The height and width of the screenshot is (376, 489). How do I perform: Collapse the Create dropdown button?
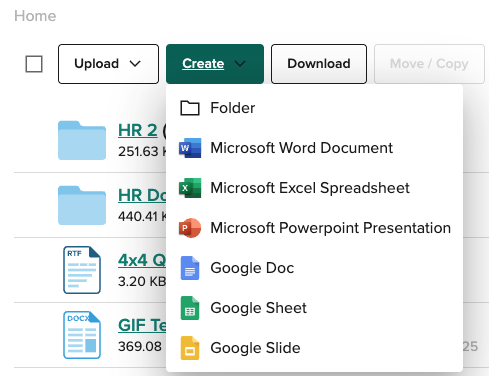click(x=215, y=64)
